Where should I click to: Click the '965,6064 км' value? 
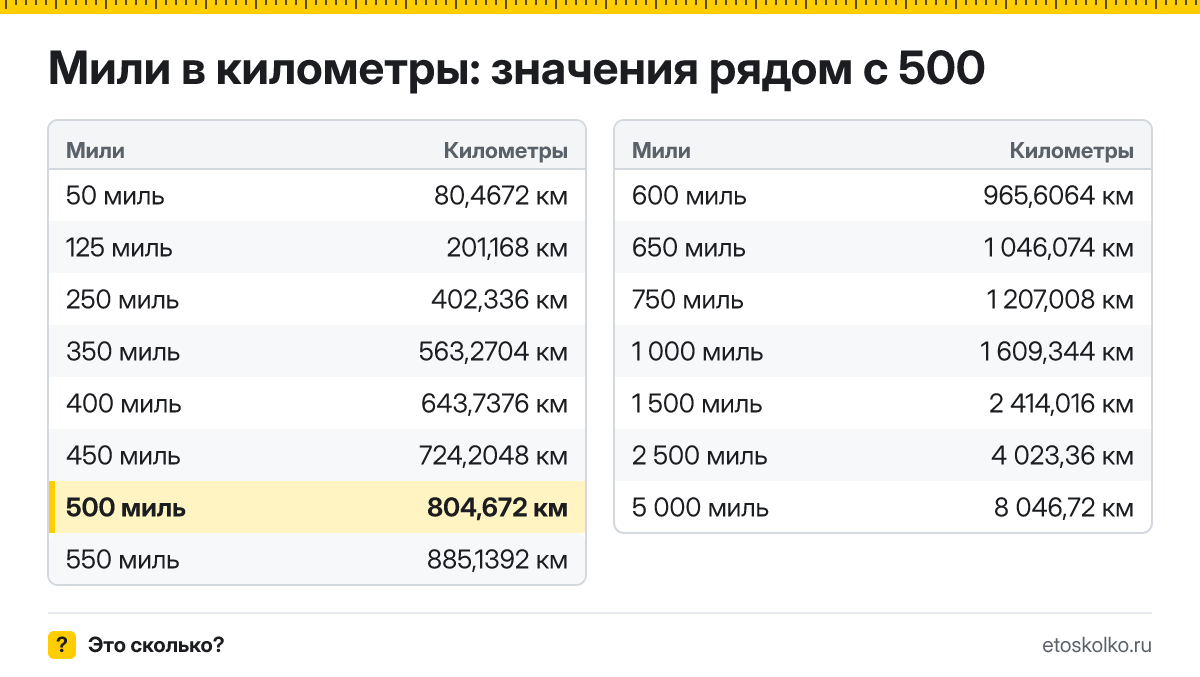click(1059, 195)
